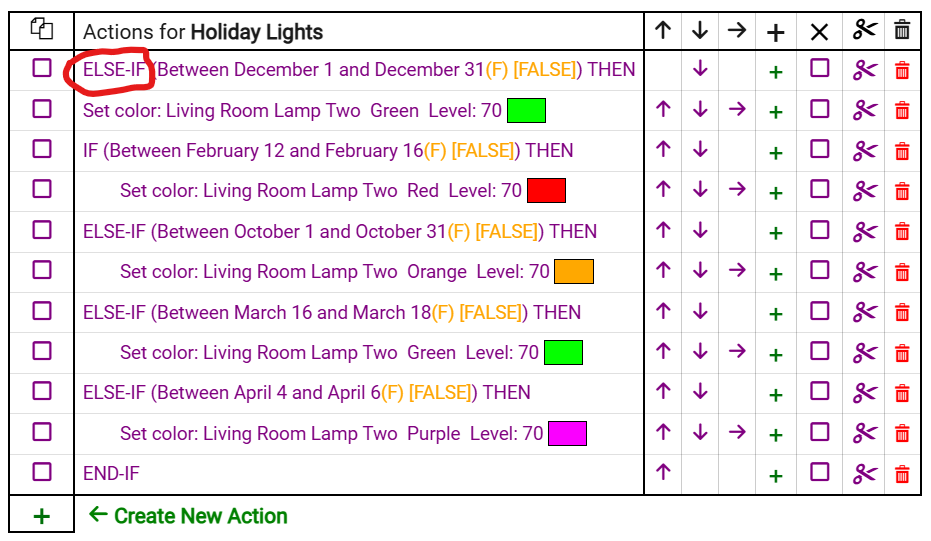Image resolution: width=931 pixels, height=541 pixels.
Task: Delete the Purple set color action
Action: coord(902,434)
